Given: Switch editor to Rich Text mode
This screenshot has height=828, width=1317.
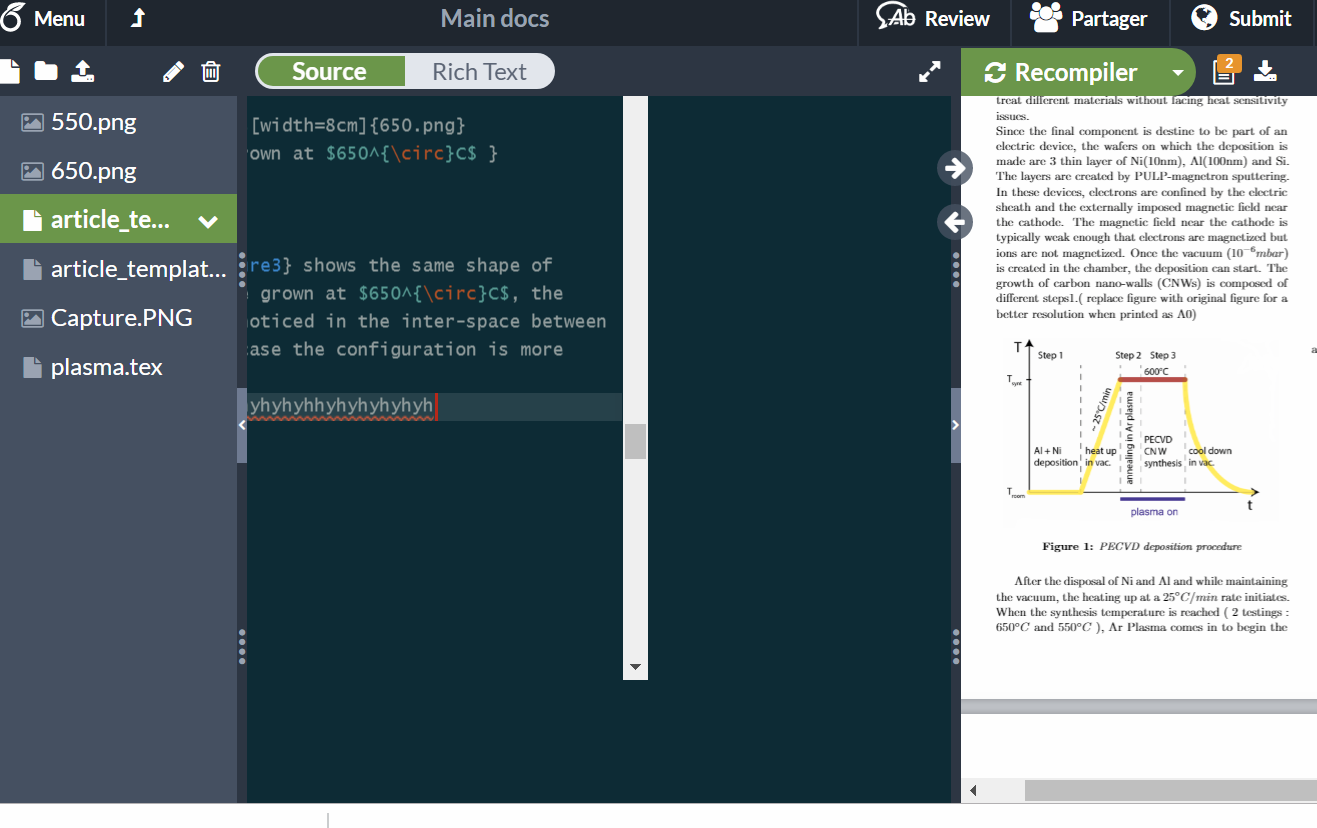Looking at the screenshot, I should point(479,72).
